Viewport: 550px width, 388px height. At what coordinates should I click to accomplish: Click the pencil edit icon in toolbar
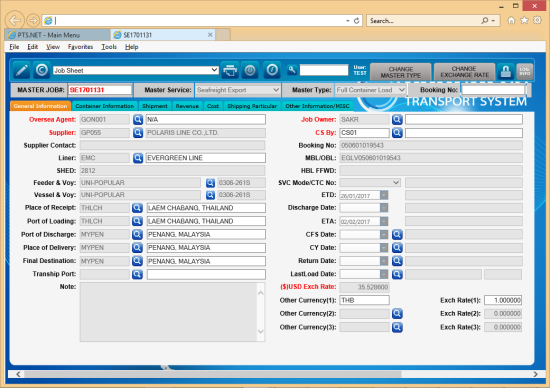21,70
